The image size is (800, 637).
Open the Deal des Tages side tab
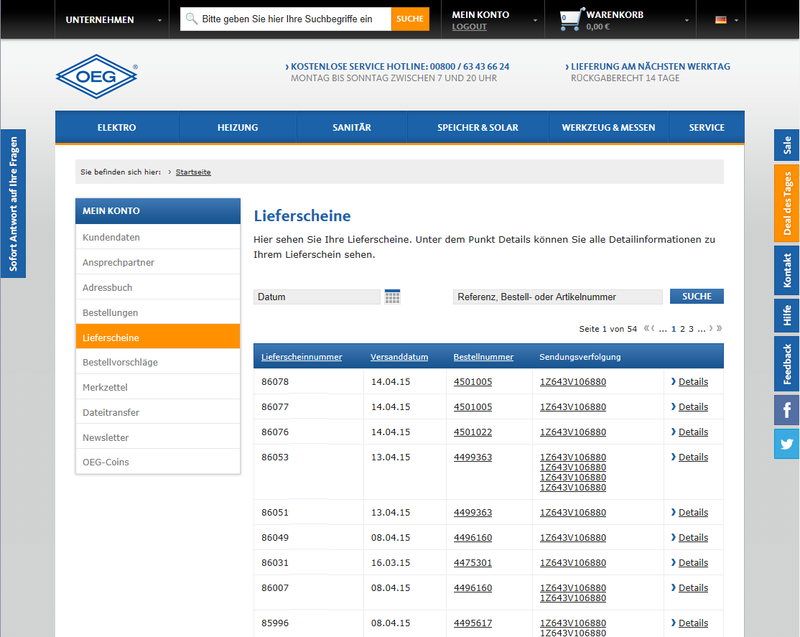pyautogui.click(x=786, y=204)
